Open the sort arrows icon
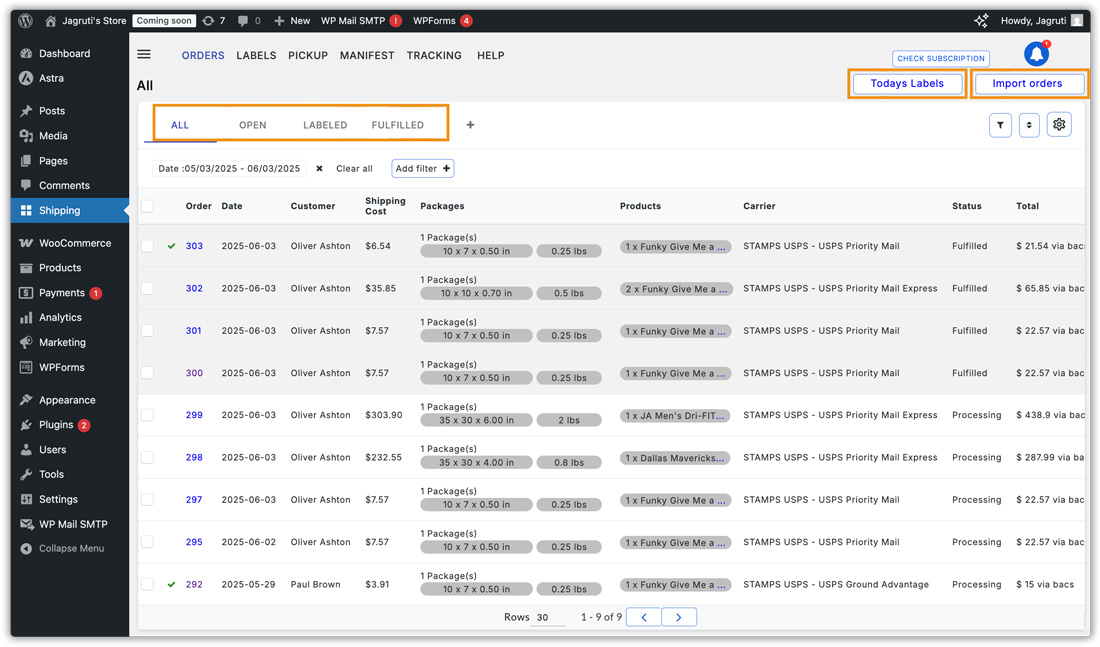This screenshot has width=1100, height=647. pyautogui.click(x=1029, y=125)
